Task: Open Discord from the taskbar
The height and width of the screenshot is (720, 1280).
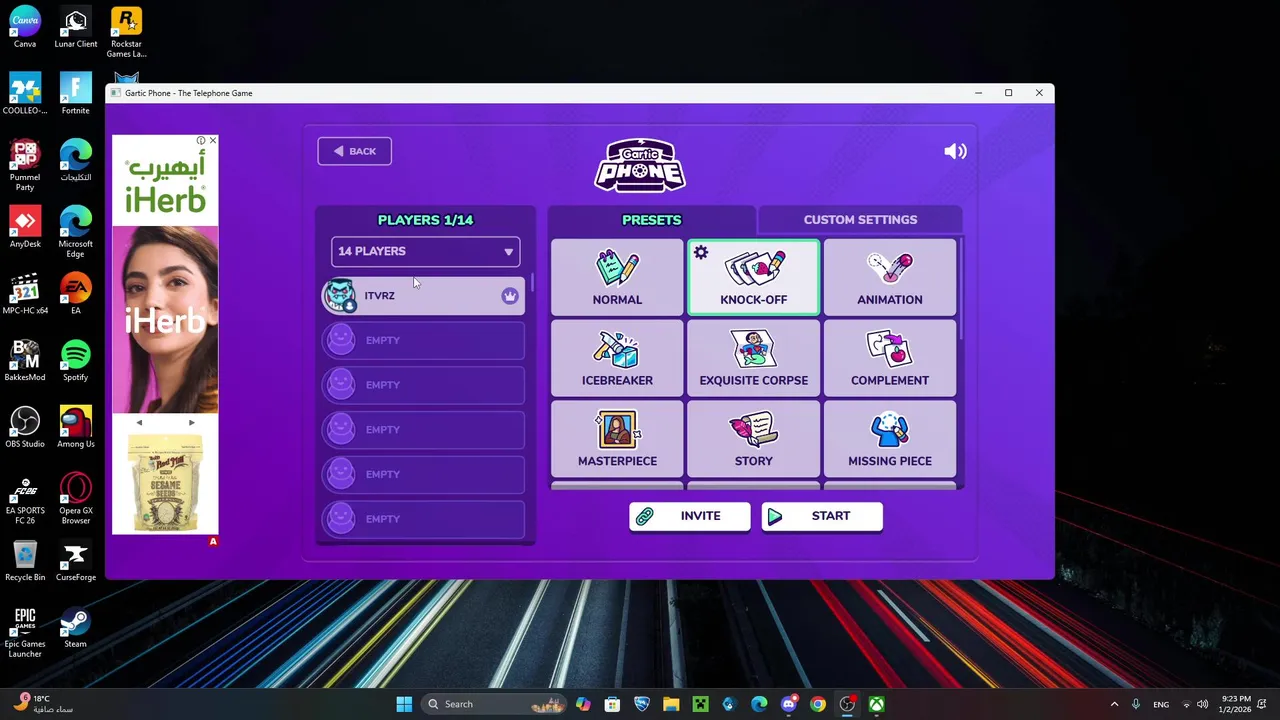Action: pyautogui.click(x=789, y=704)
